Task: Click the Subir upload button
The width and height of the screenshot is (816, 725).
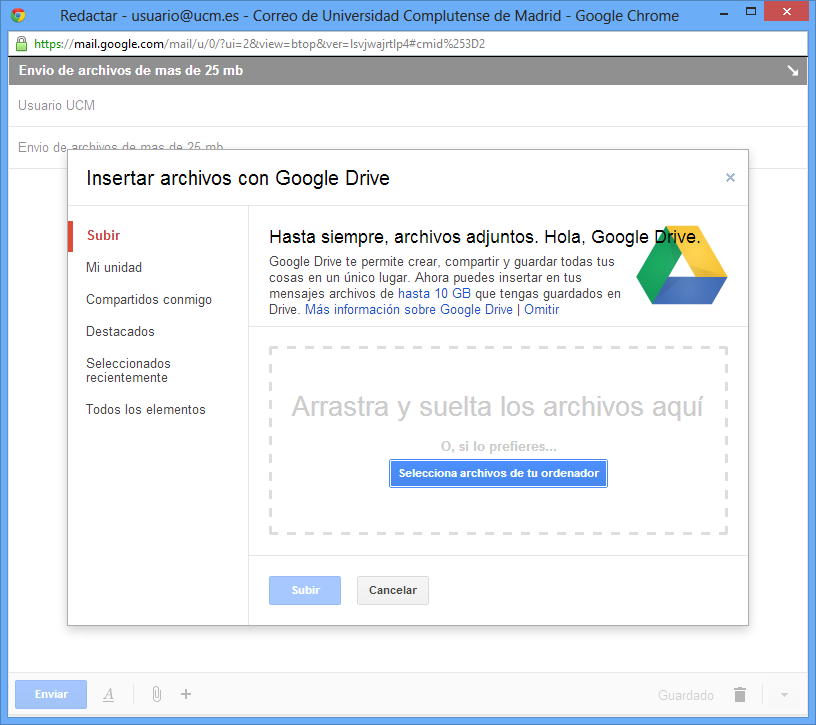Action: point(305,590)
